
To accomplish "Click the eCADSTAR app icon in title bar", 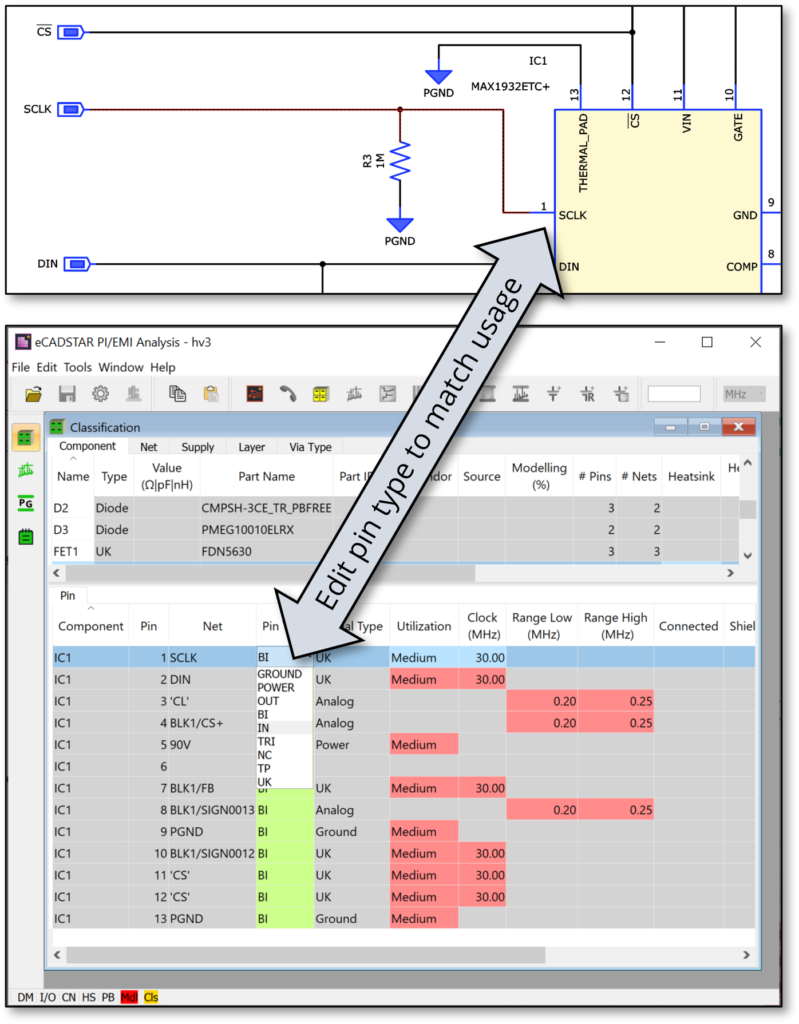I will (23, 342).
